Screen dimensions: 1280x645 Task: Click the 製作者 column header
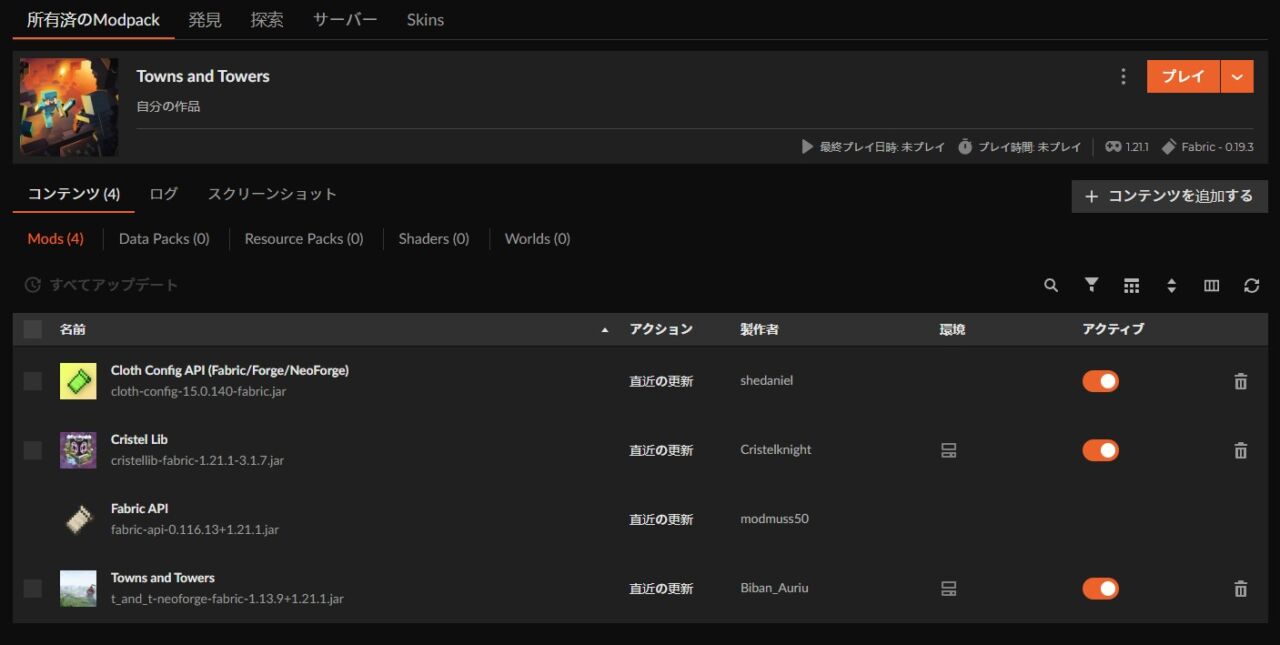tap(759, 329)
